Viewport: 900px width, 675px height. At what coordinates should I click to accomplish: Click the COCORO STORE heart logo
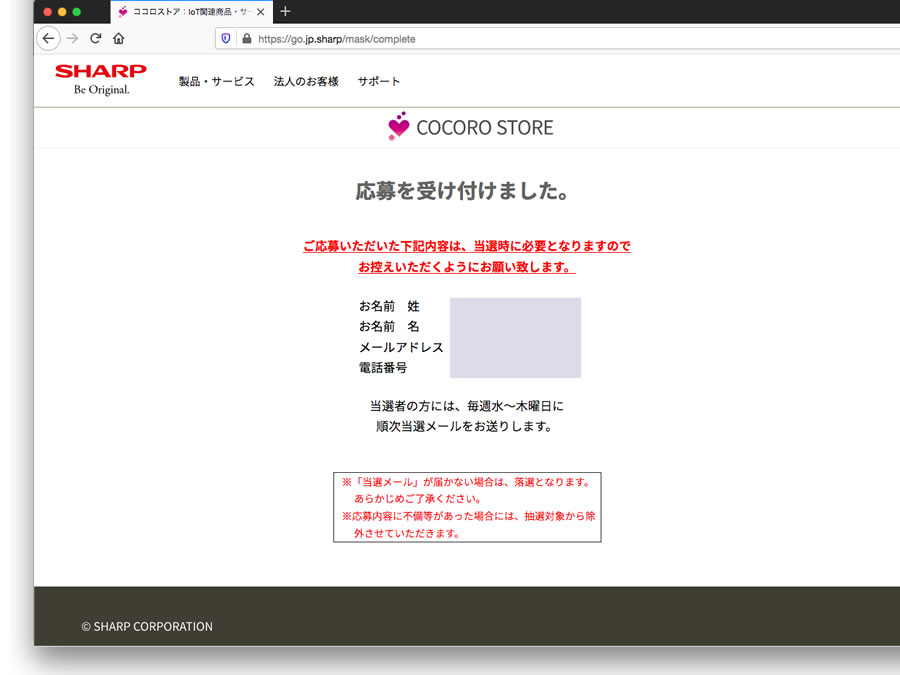coord(398,126)
